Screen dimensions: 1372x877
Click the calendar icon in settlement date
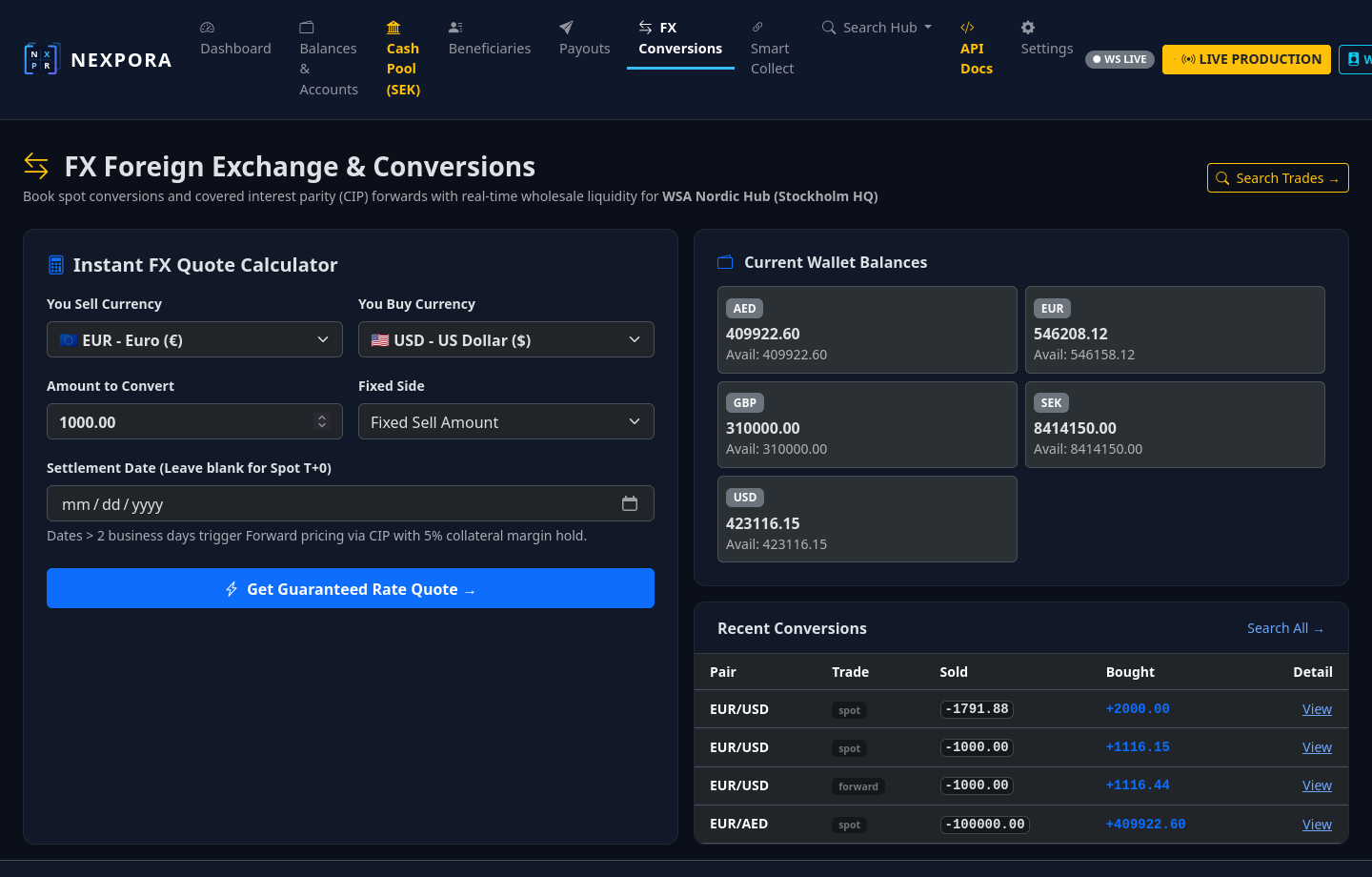(630, 503)
